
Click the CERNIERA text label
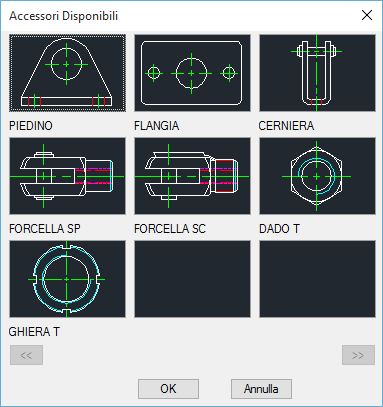coord(286,126)
